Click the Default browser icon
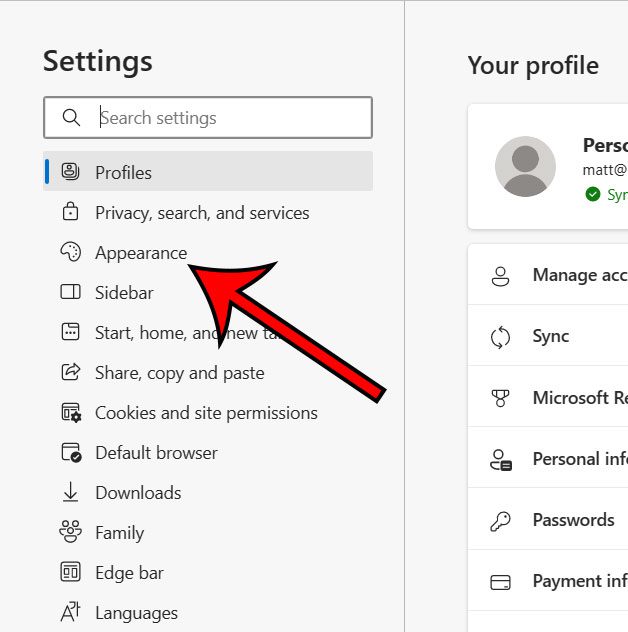The height and width of the screenshot is (632, 628). [x=70, y=452]
